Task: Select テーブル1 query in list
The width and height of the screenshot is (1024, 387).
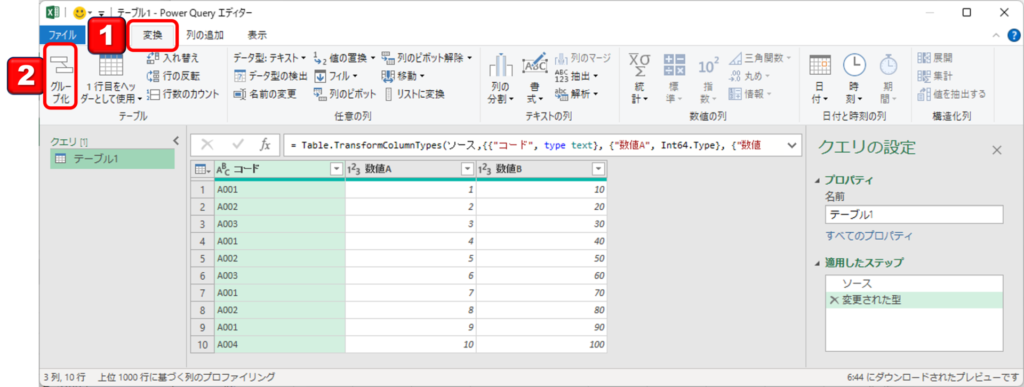Action: point(112,159)
